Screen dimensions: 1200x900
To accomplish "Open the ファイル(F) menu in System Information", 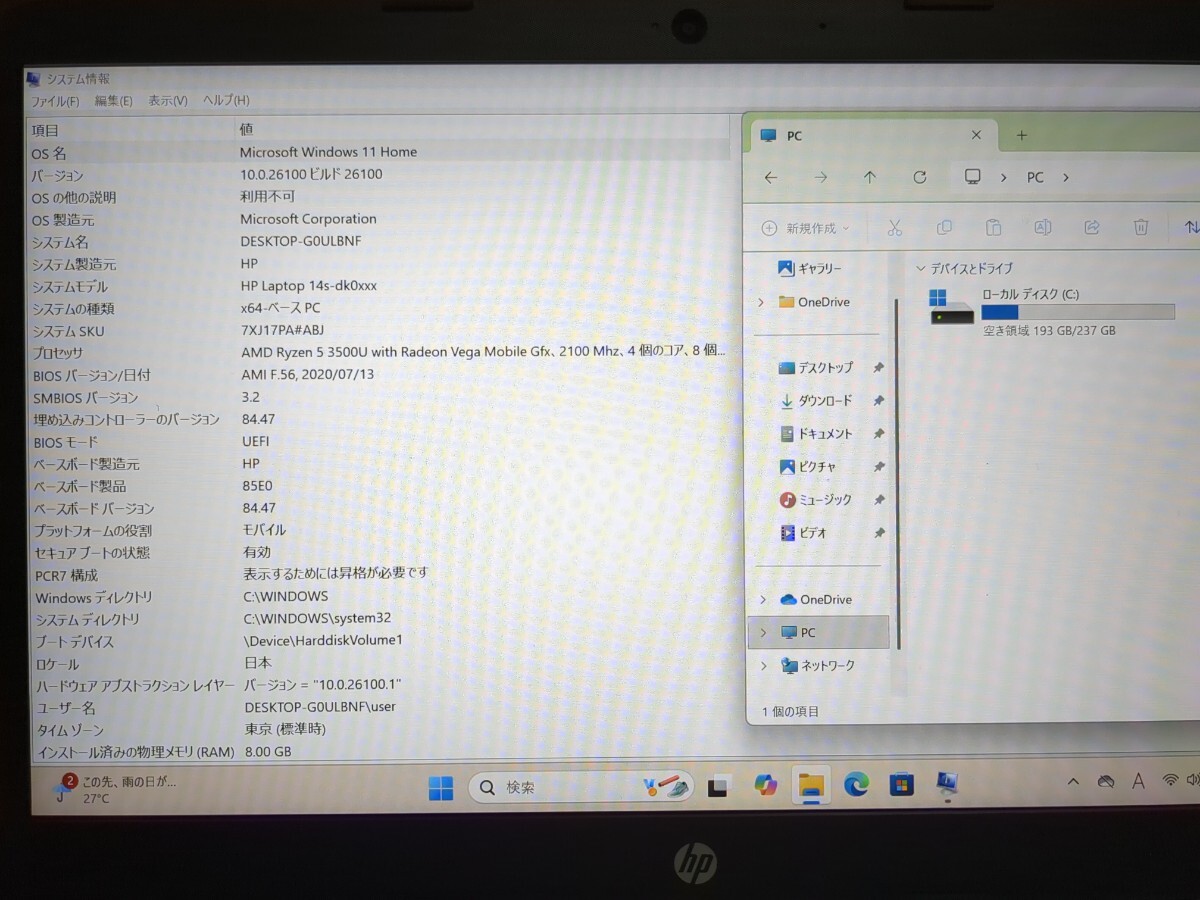I will (54, 101).
